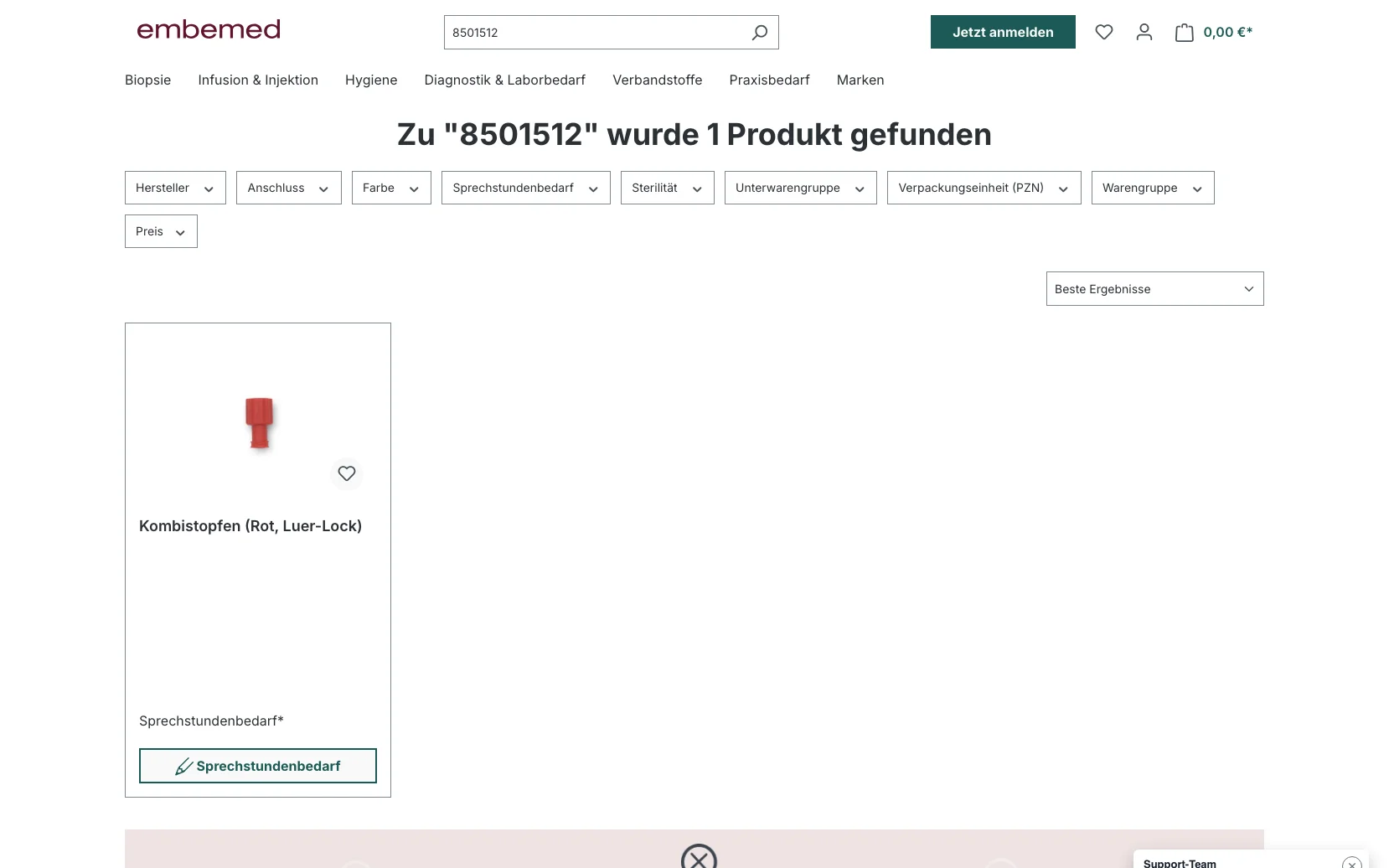Open the Praxisbedarf menu
The height and width of the screenshot is (868, 1389).
point(769,80)
